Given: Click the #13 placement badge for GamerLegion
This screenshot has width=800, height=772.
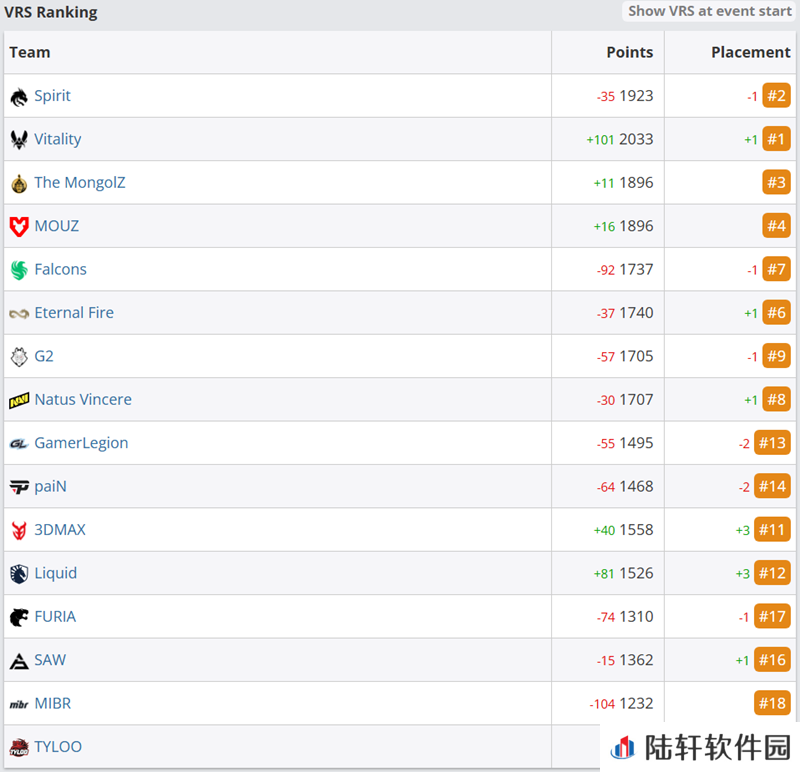Looking at the screenshot, I should (772, 443).
